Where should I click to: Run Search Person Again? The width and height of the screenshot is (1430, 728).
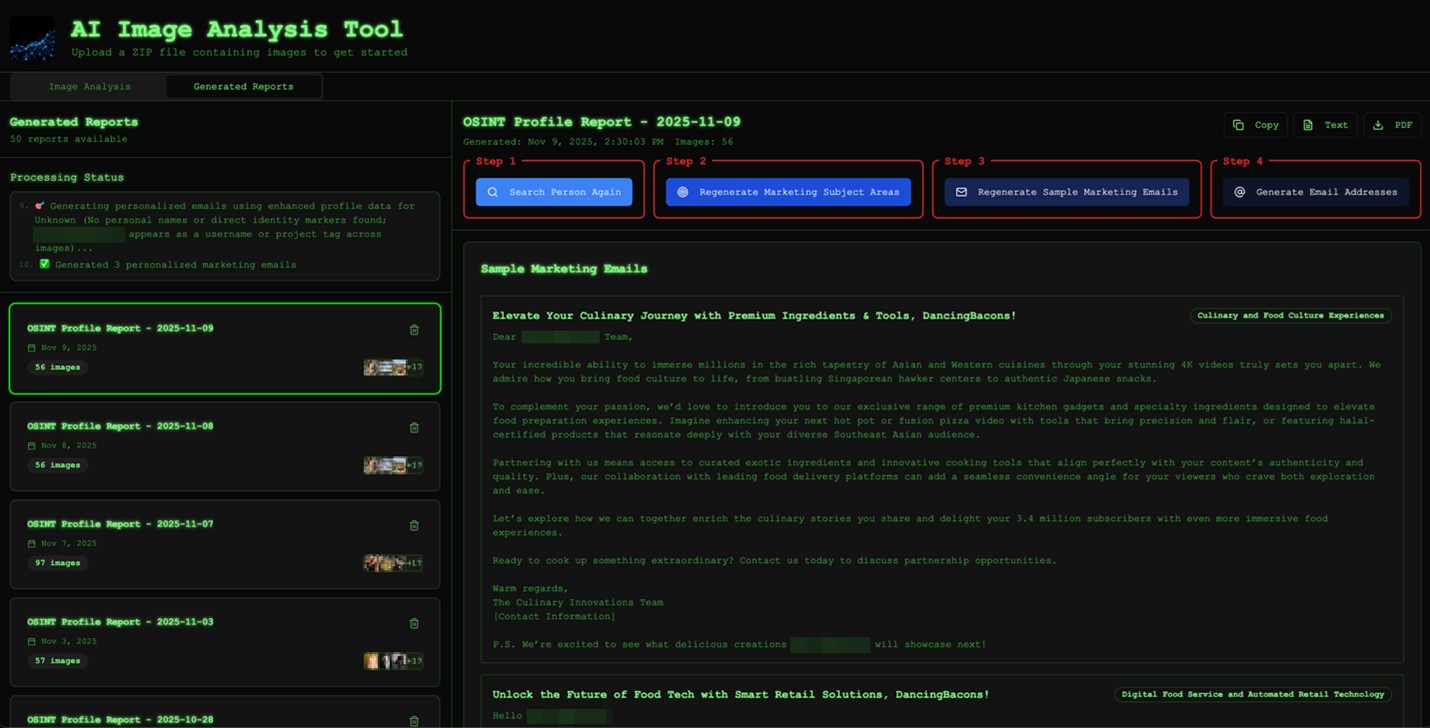click(554, 192)
